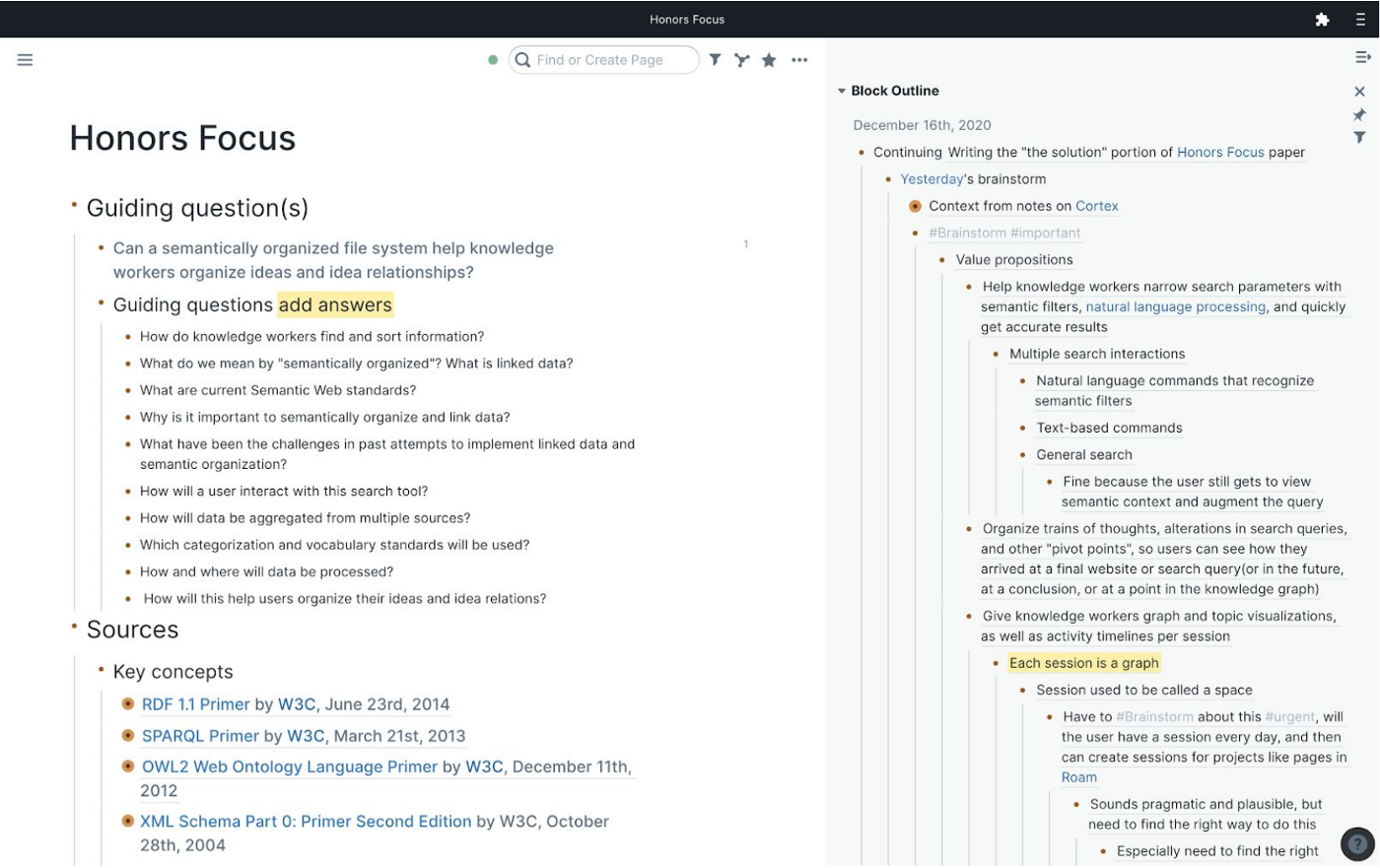Click How do knowledge workers find question
Image resolution: width=1380 pixels, height=868 pixels.
(311, 337)
